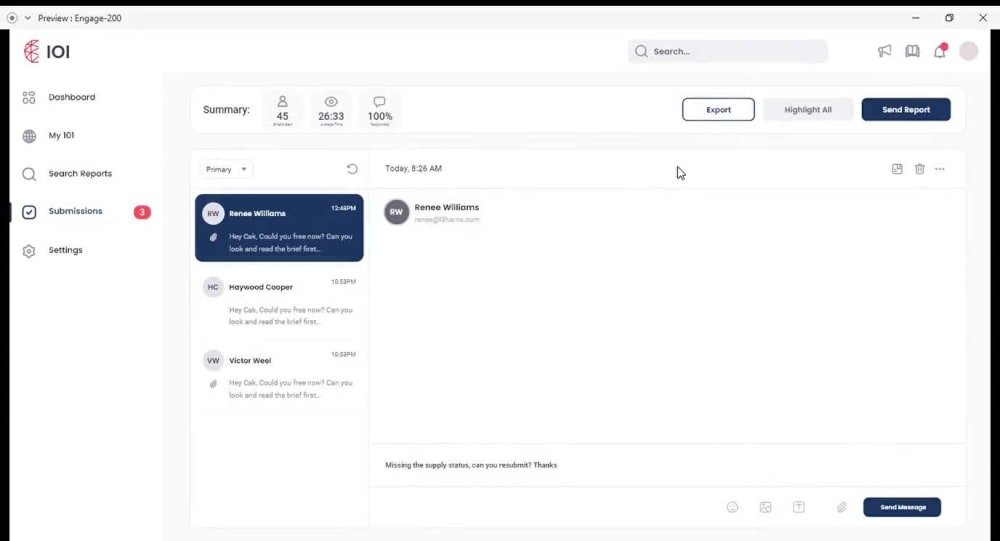
Task: Open more options ellipsis menu
Action: click(x=939, y=169)
